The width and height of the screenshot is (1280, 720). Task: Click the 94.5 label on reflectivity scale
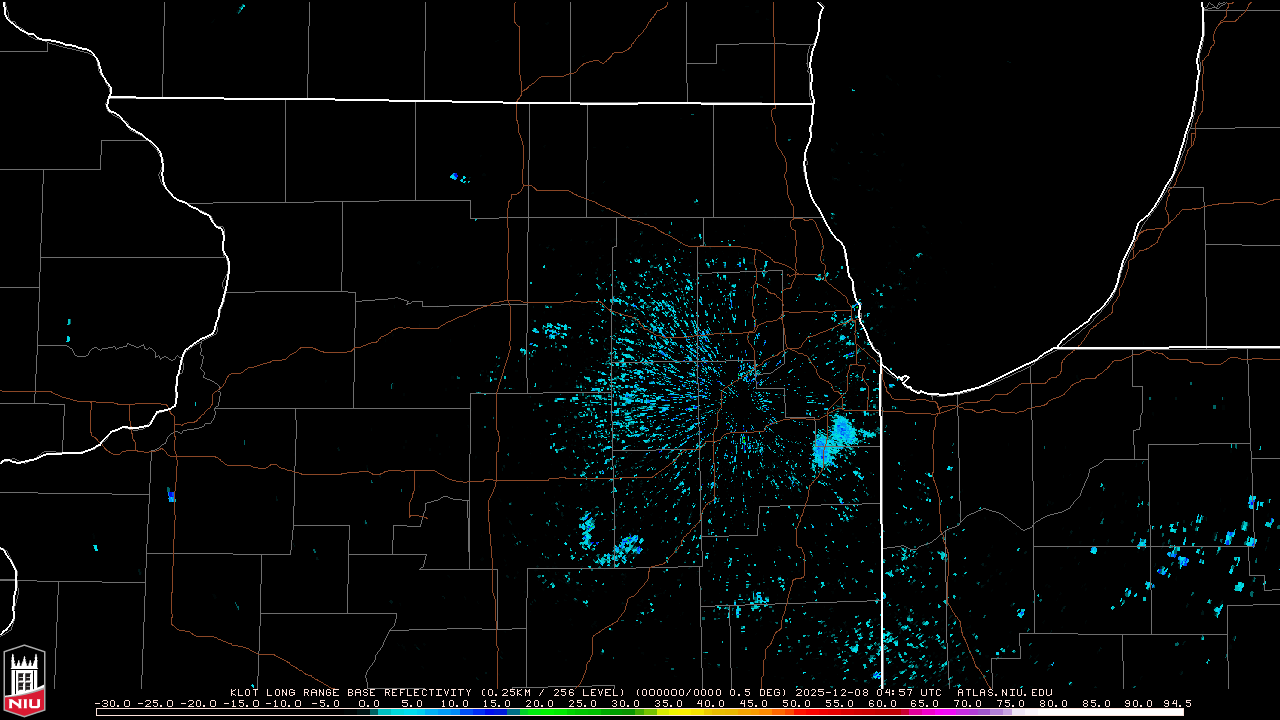click(x=1177, y=703)
